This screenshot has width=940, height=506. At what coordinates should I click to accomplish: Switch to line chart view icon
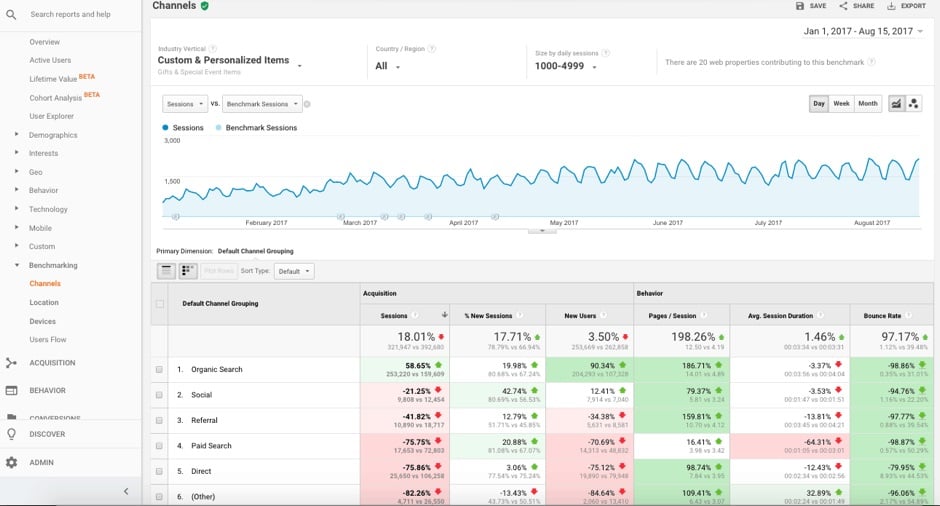(x=896, y=104)
